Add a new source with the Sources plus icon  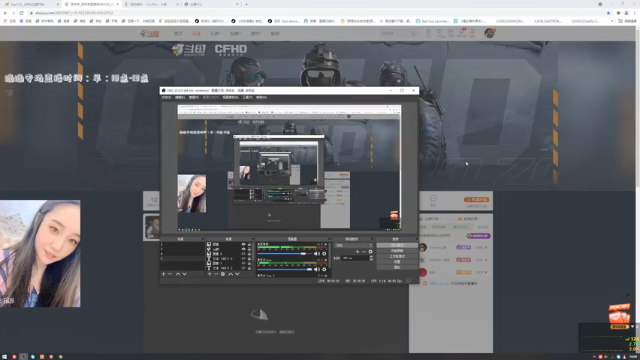[209, 274]
